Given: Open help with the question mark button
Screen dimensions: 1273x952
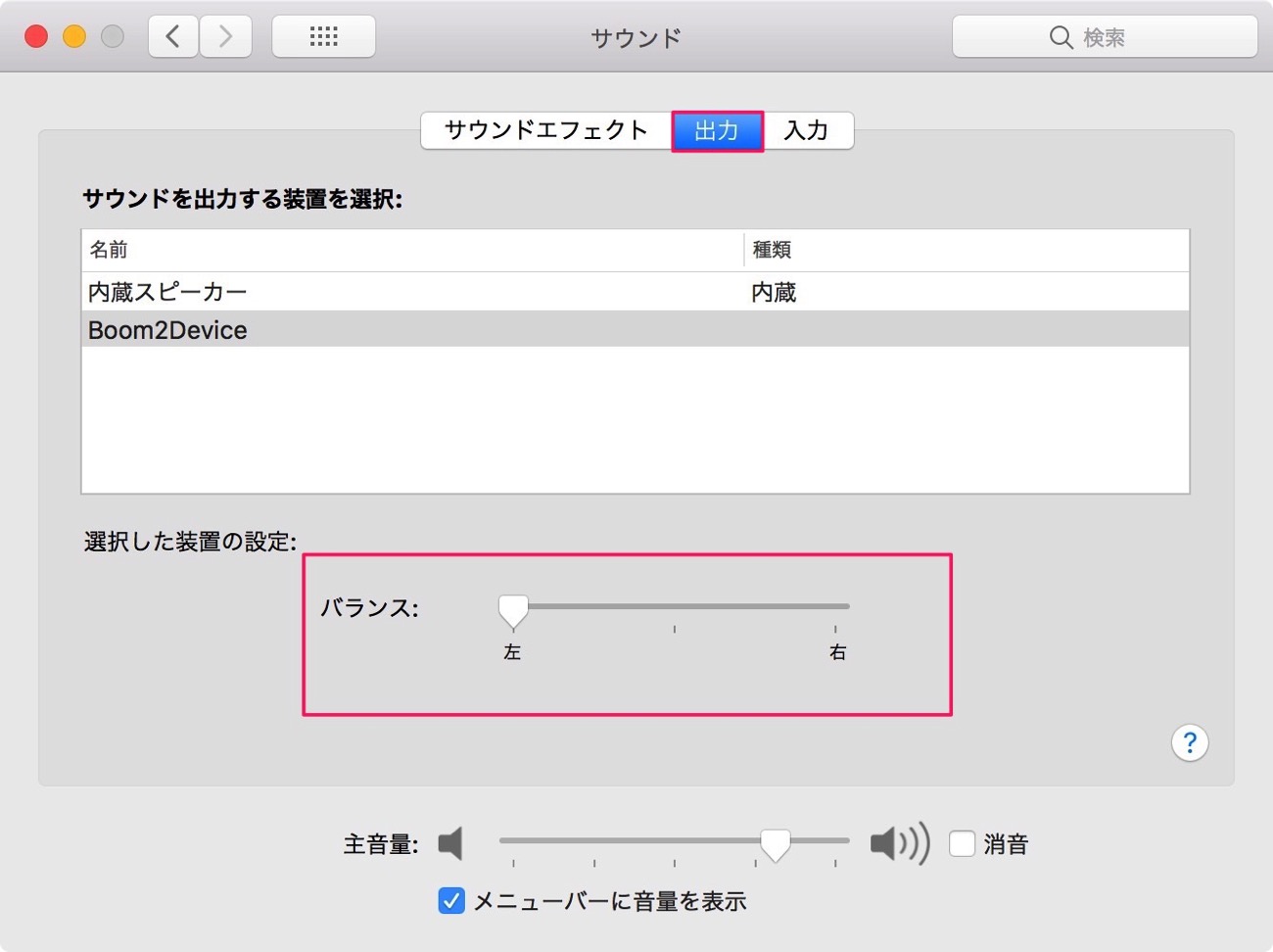Looking at the screenshot, I should pyautogui.click(x=1189, y=742).
